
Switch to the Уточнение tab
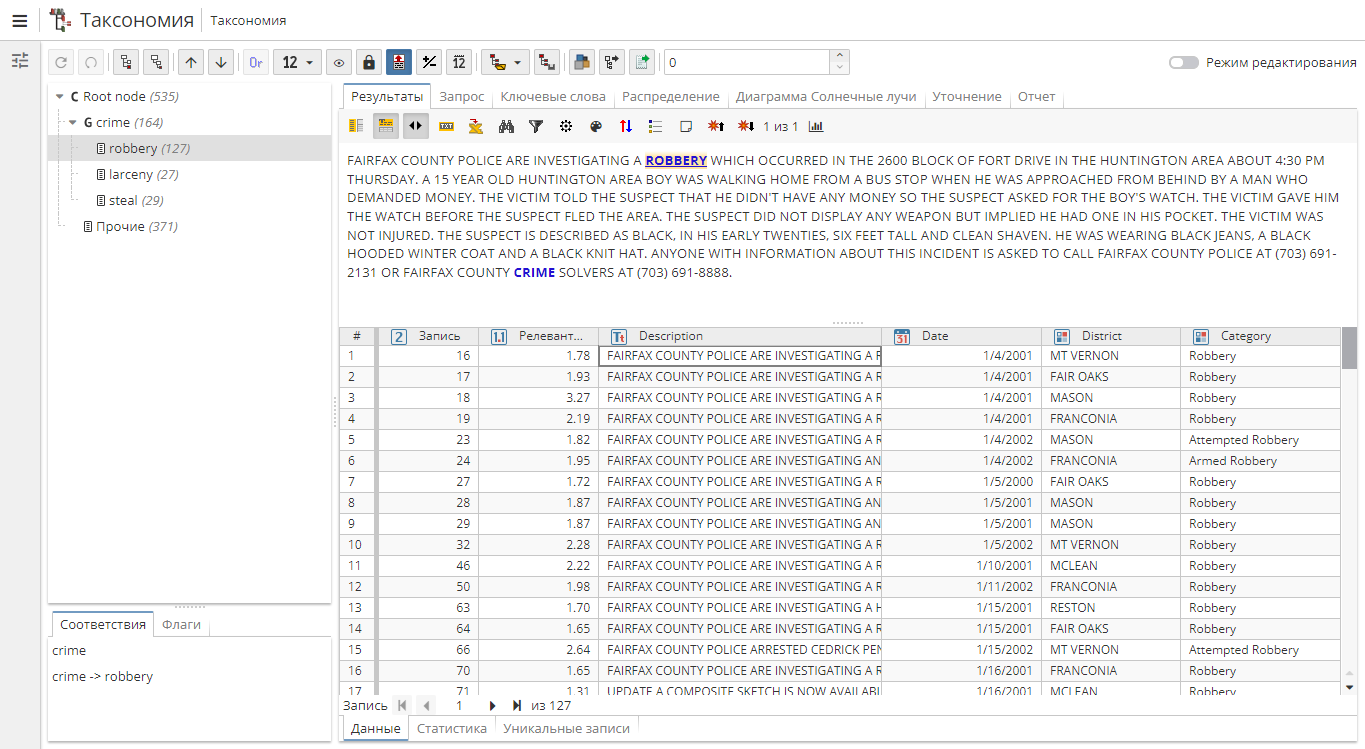[967, 97]
